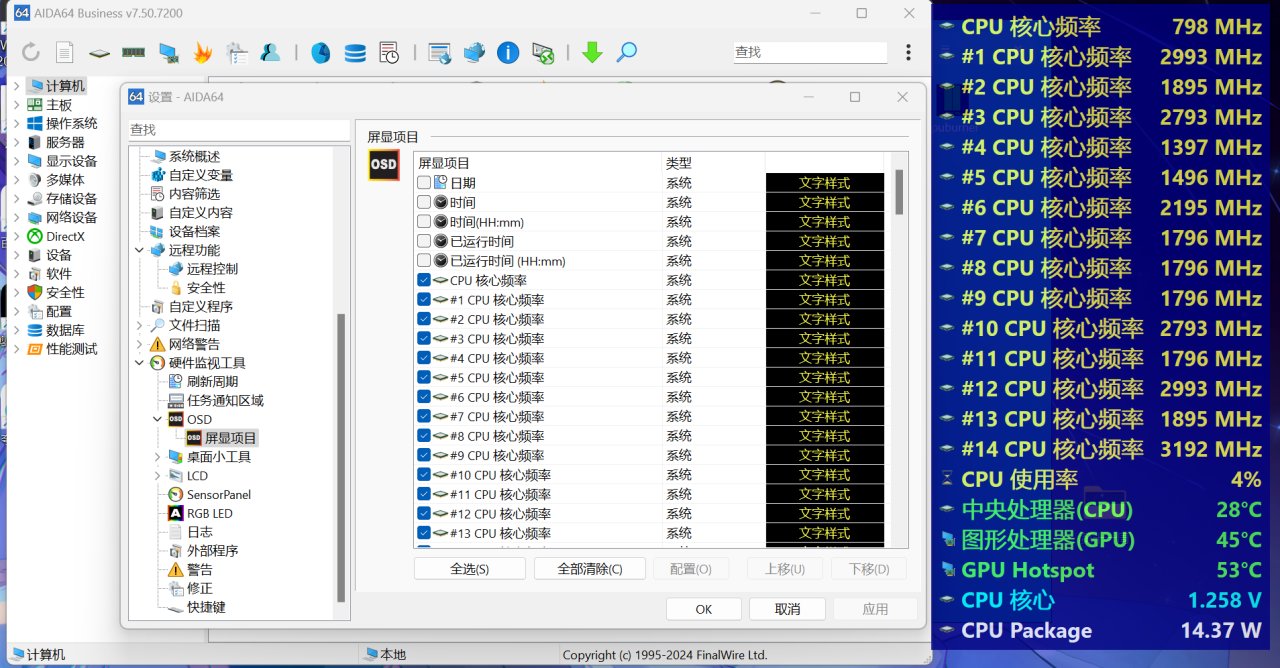
Task: Expand the LCD tree node
Action: (158, 475)
